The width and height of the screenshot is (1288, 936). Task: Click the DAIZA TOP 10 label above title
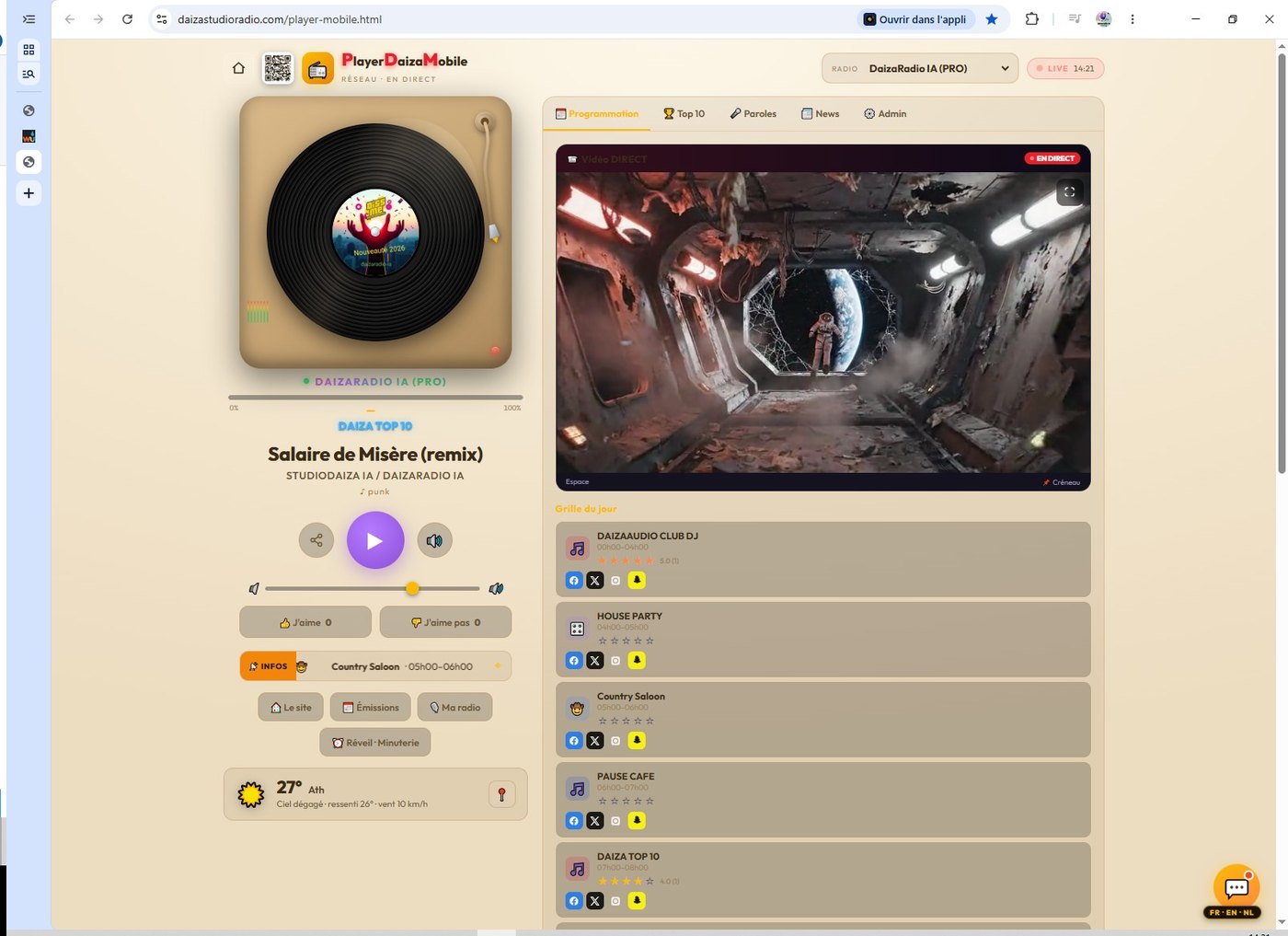375,426
